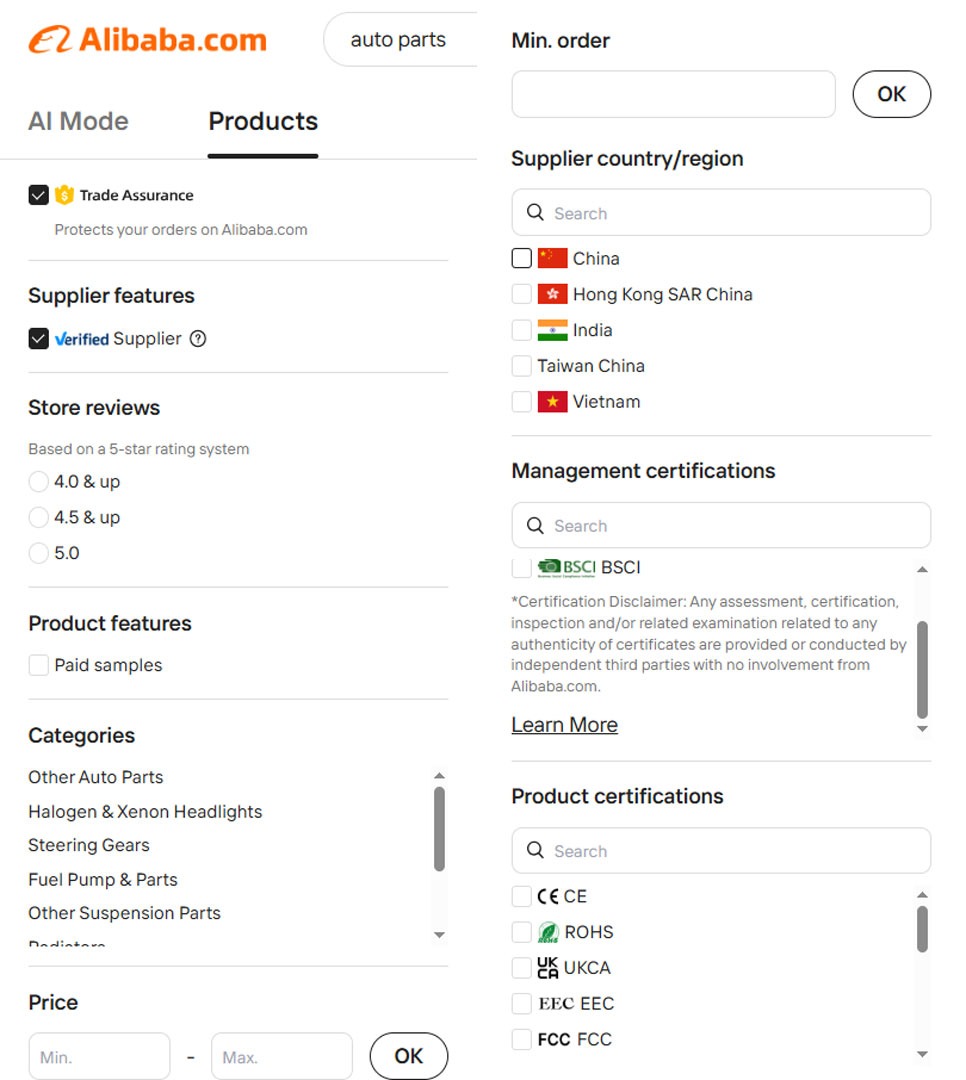
Task: Click the Product certifications scroll-down arrow
Action: coord(923,1054)
